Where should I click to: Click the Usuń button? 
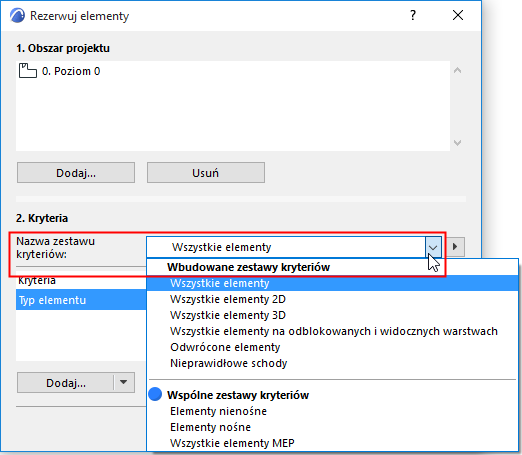tap(206, 173)
